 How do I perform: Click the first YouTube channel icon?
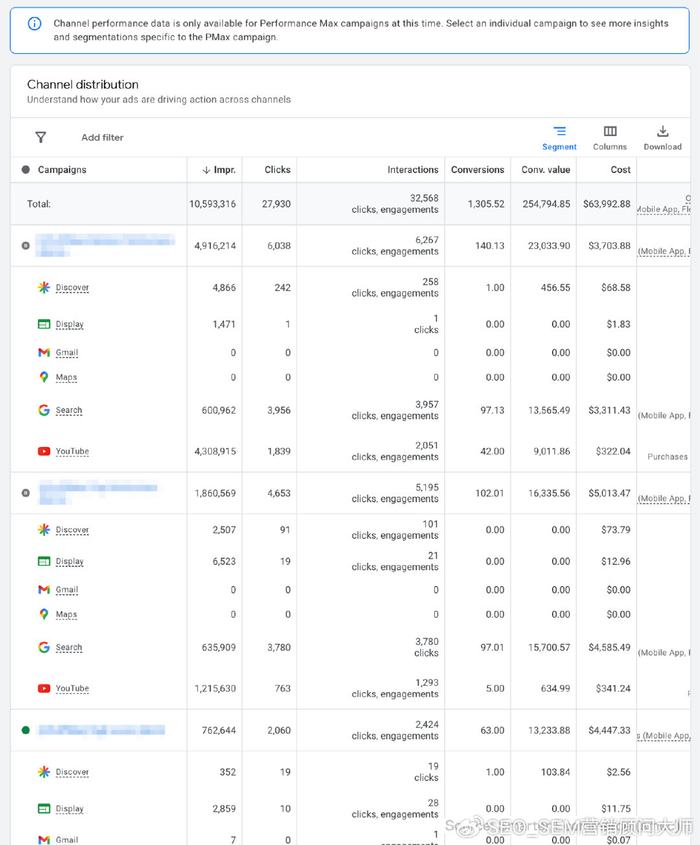tap(44, 451)
